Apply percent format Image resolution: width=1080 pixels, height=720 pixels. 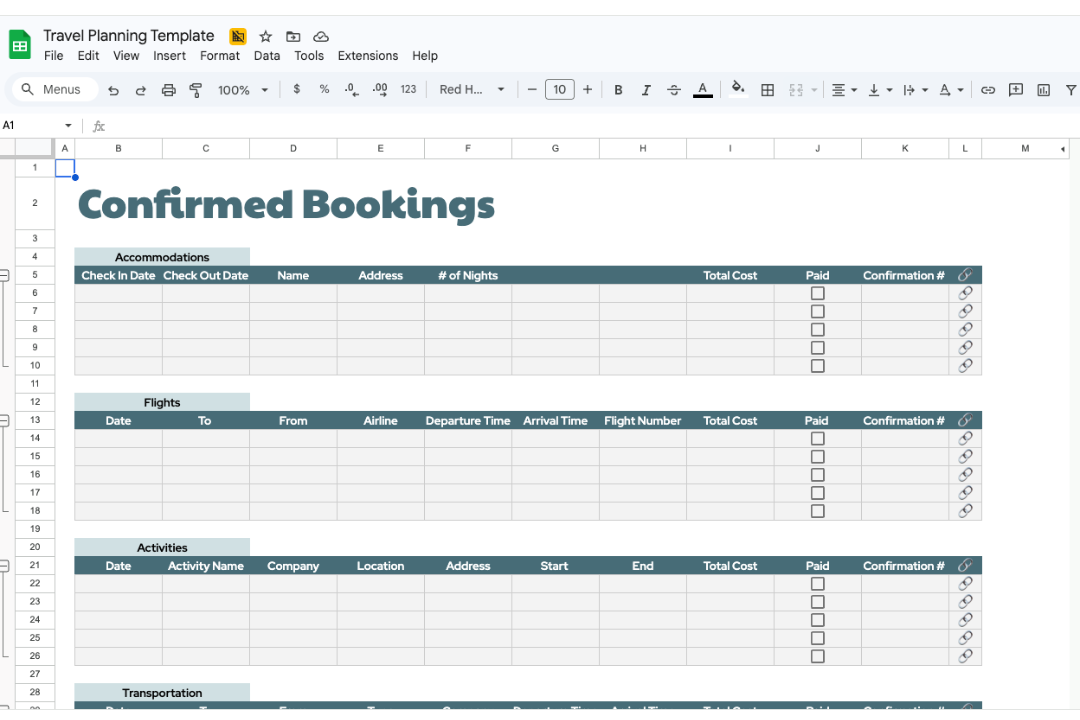tap(324, 89)
